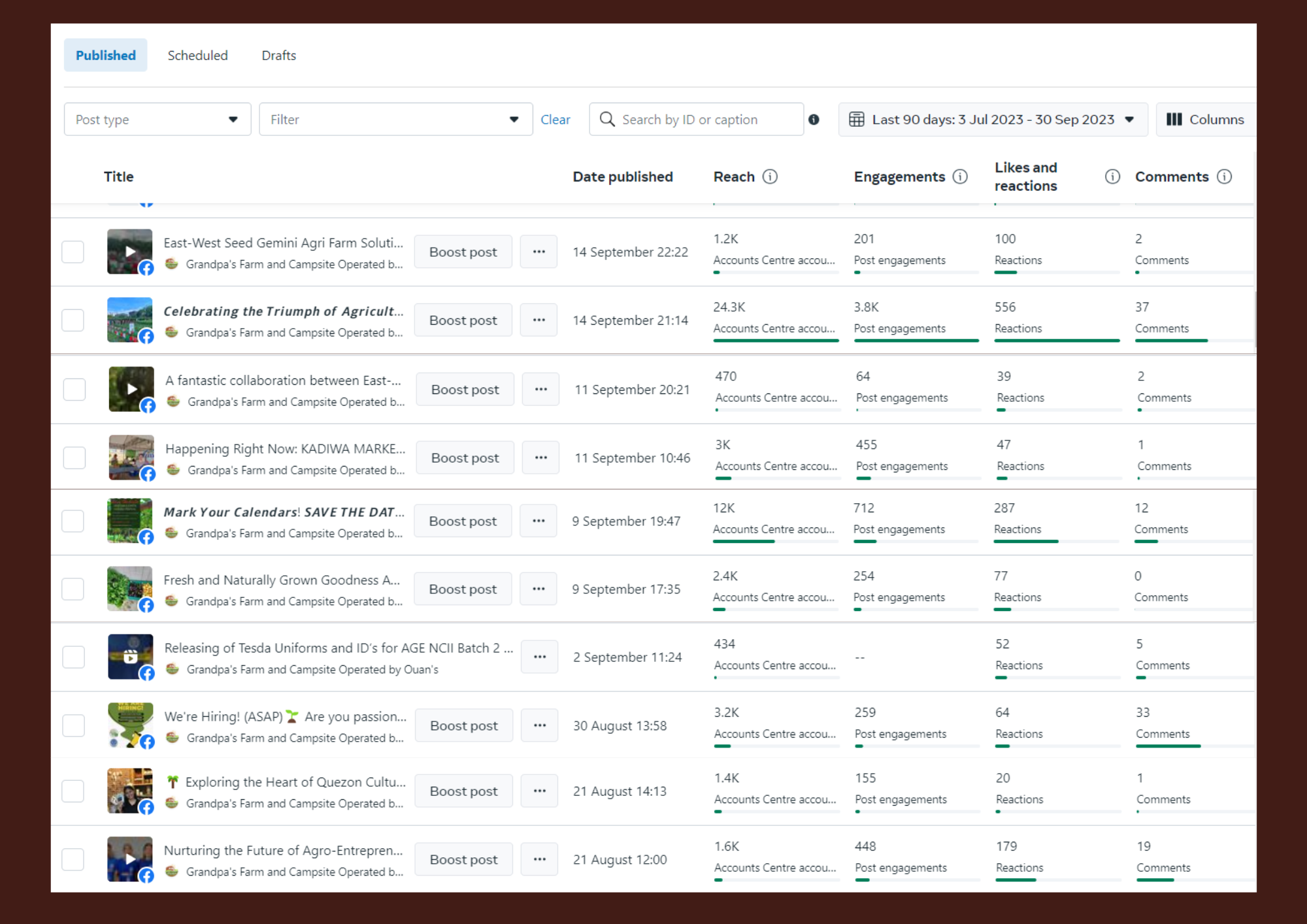Boost the Celebrating the Triumph of Agriculture post
This screenshot has height=924, width=1307.
(x=463, y=320)
